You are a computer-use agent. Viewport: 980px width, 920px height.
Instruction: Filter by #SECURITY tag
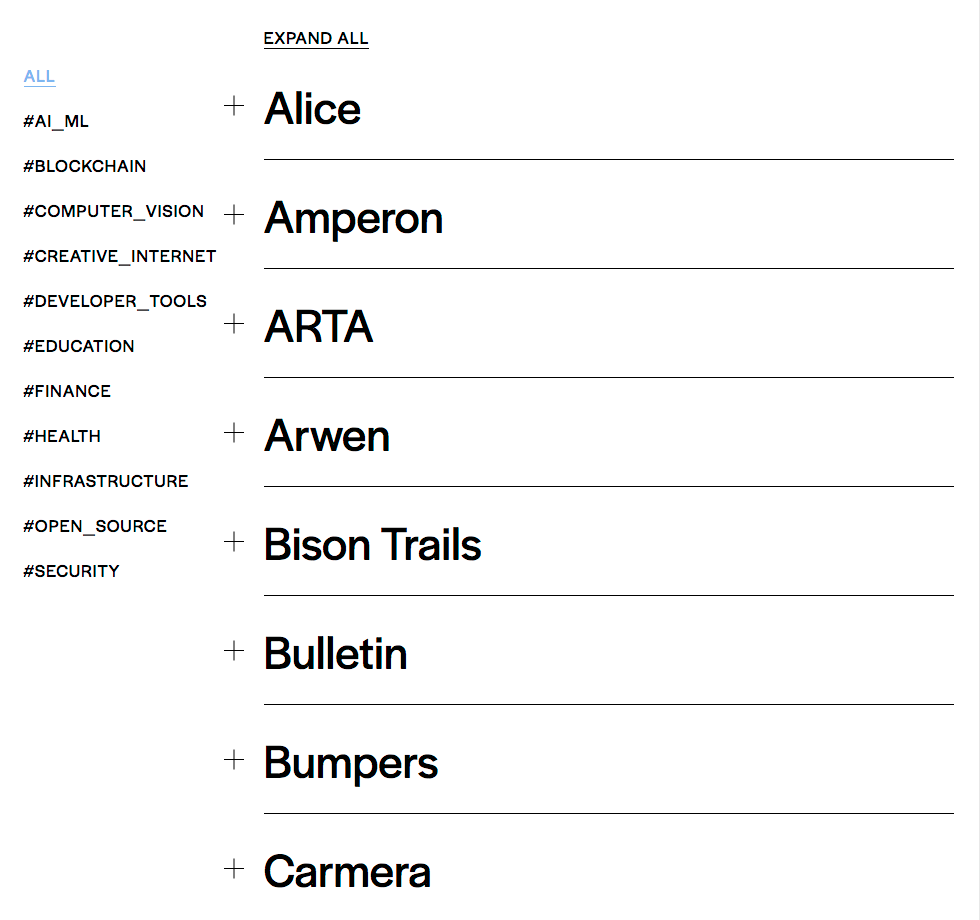(71, 572)
